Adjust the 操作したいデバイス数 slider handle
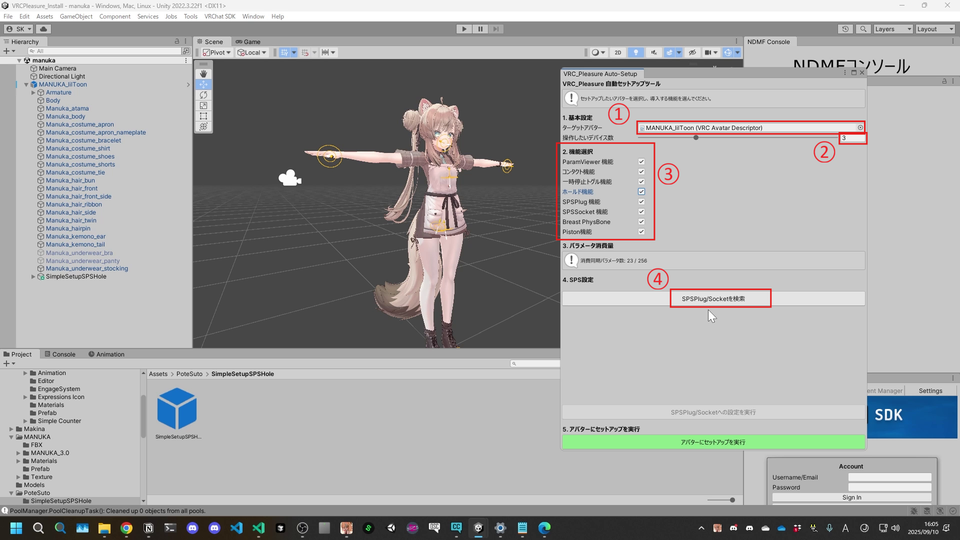960x540 pixels. 696,138
